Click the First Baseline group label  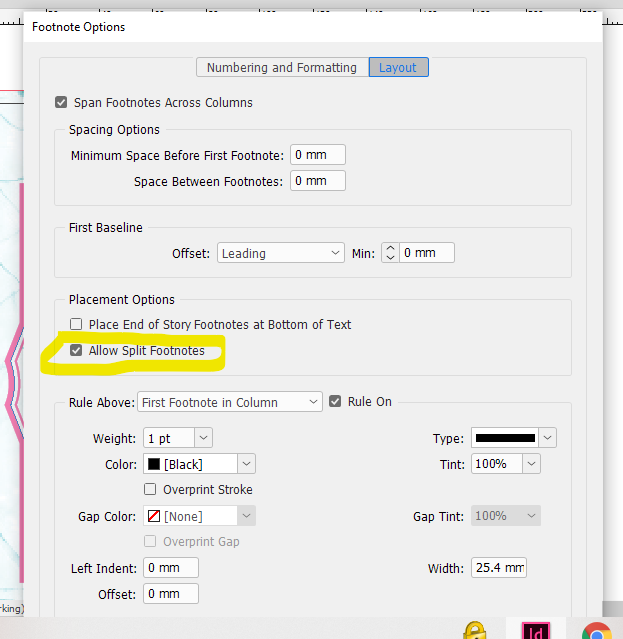(106, 227)
